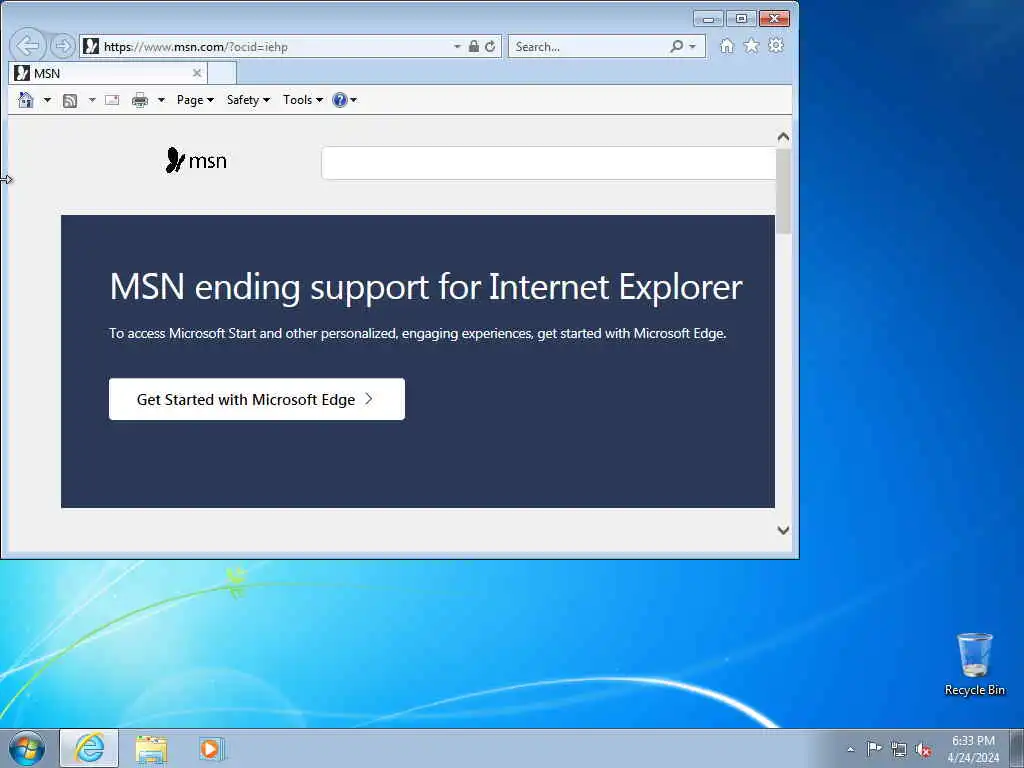Expand print options dropdown arrow
The height and width of the screenshot is (768, 1024).
[x=161, y=100]
